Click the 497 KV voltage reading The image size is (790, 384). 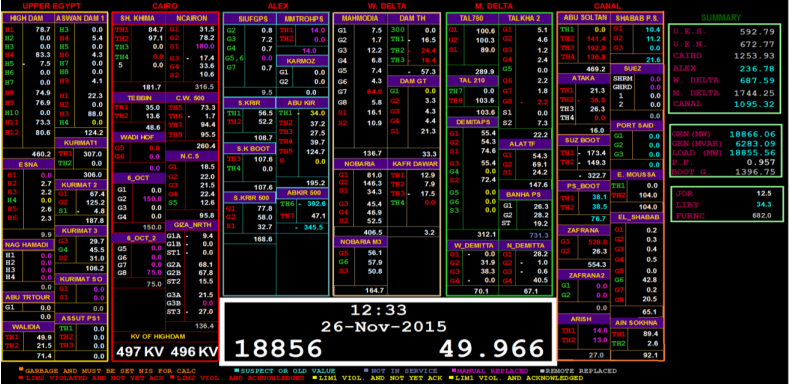(x=140, y=351)
